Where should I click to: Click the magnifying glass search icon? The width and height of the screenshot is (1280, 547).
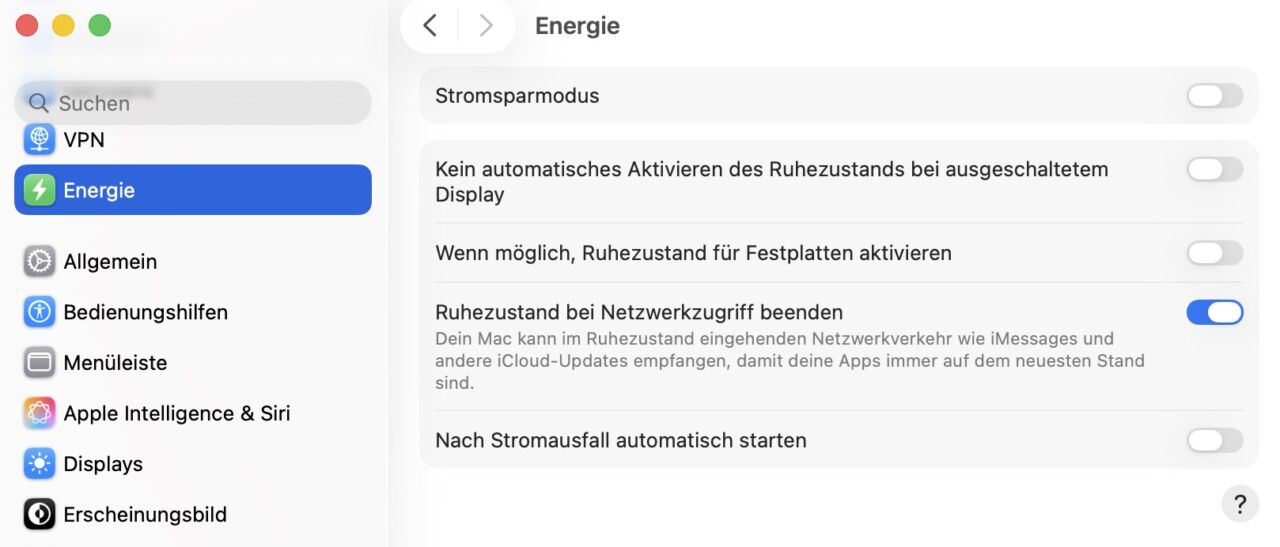pyautogui.click(x=39, y=103)
